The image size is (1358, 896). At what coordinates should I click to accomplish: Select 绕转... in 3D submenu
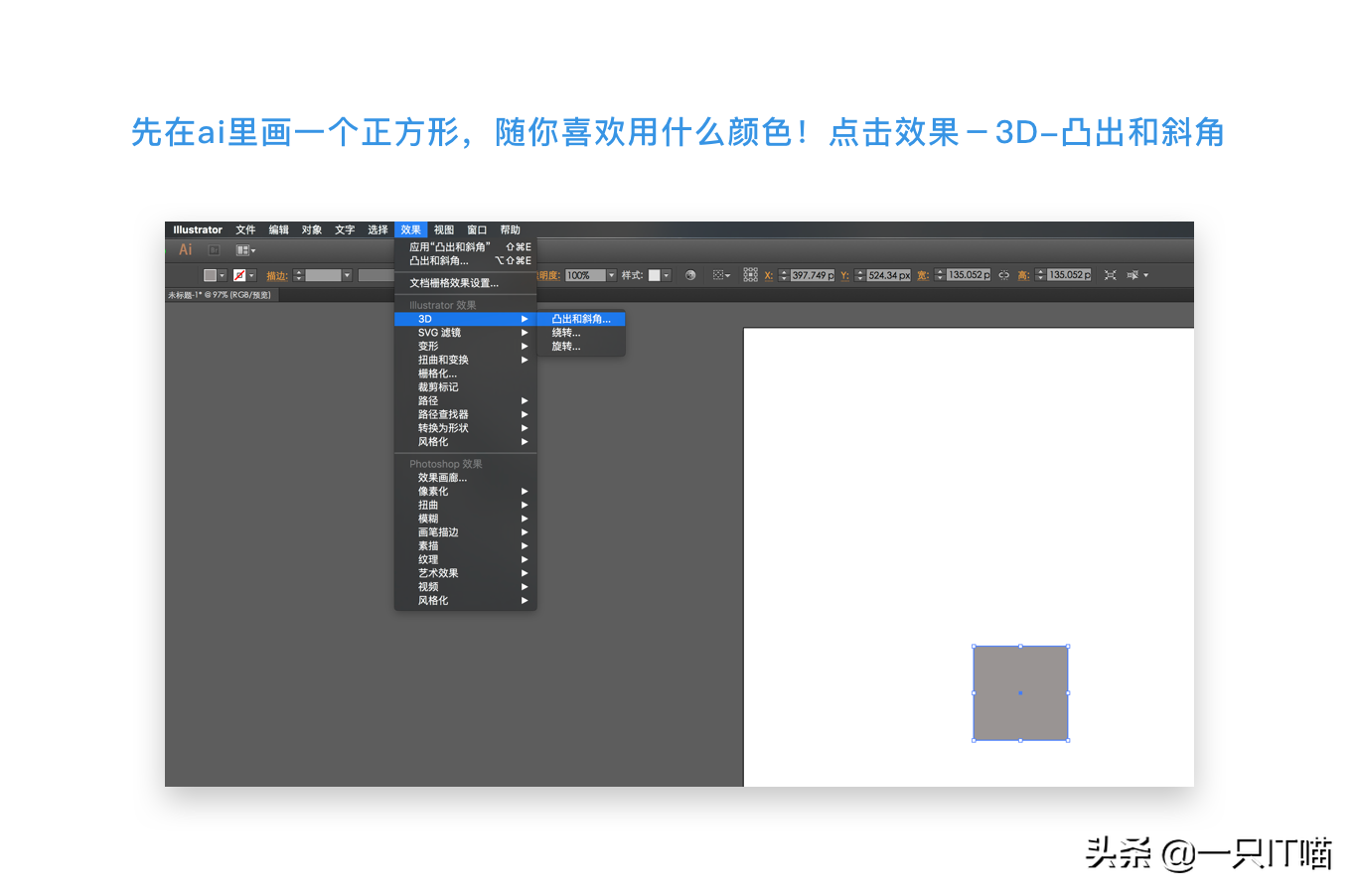(581, 333)
